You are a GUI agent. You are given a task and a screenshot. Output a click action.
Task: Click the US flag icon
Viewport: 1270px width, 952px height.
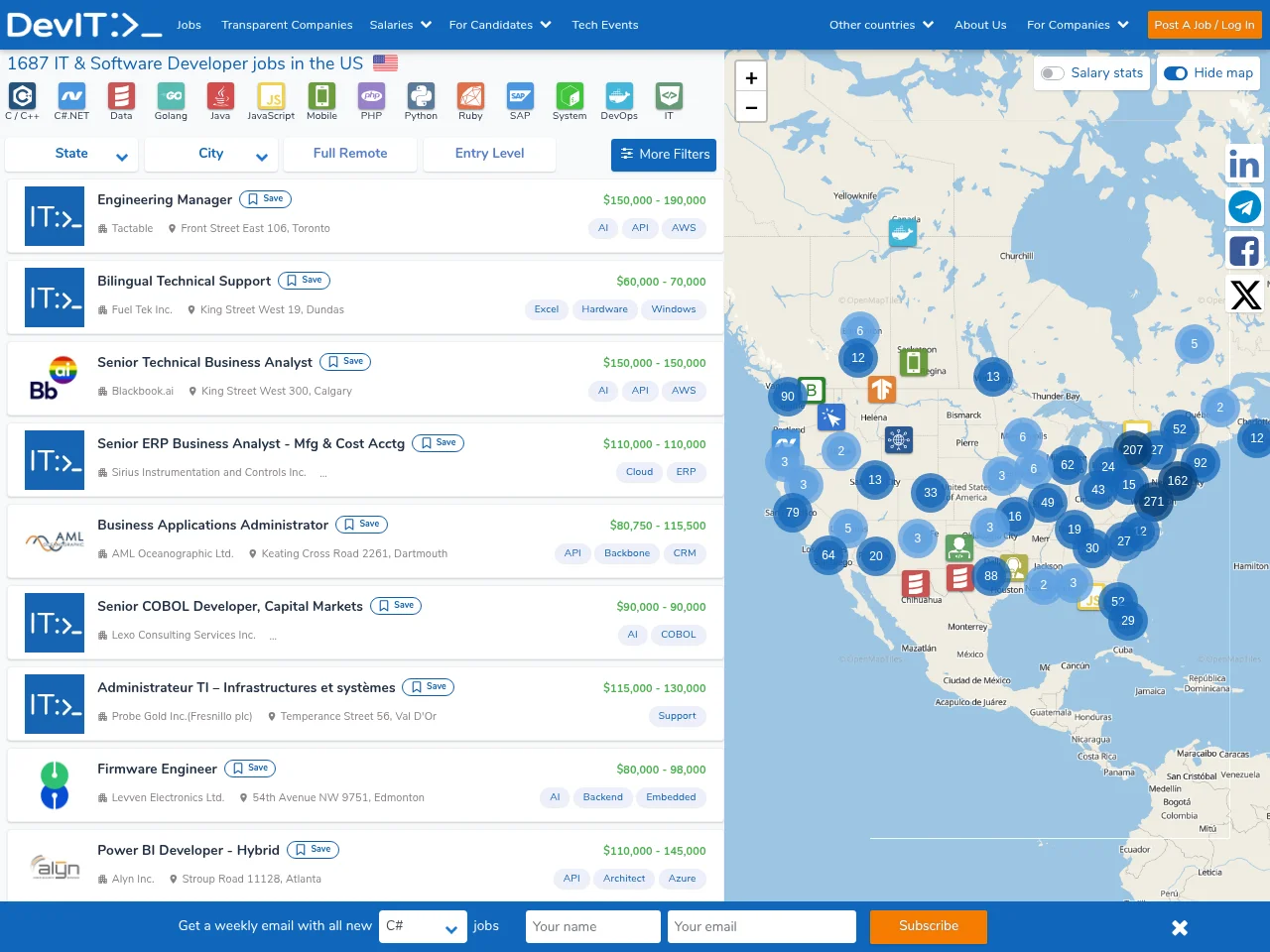click(385, 63)
